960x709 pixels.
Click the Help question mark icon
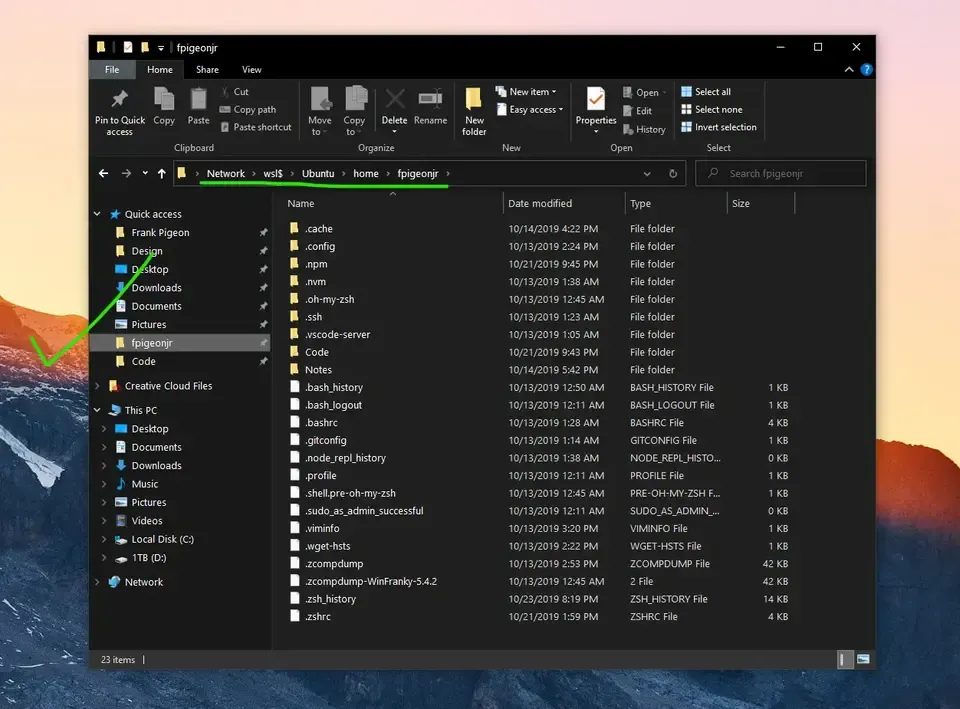coord(866,70)
